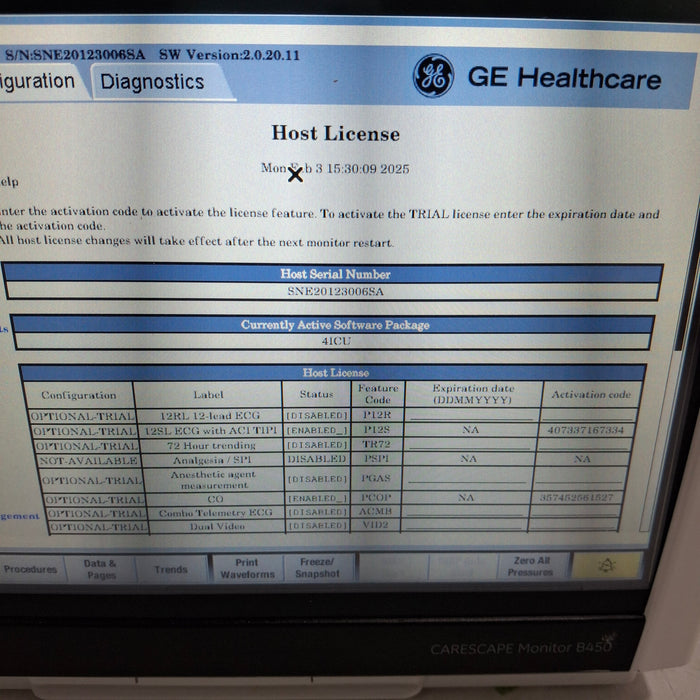Screen dimensions: 700x700
Task: Click the GE Healthcare round logo
Action: (433, 76)
